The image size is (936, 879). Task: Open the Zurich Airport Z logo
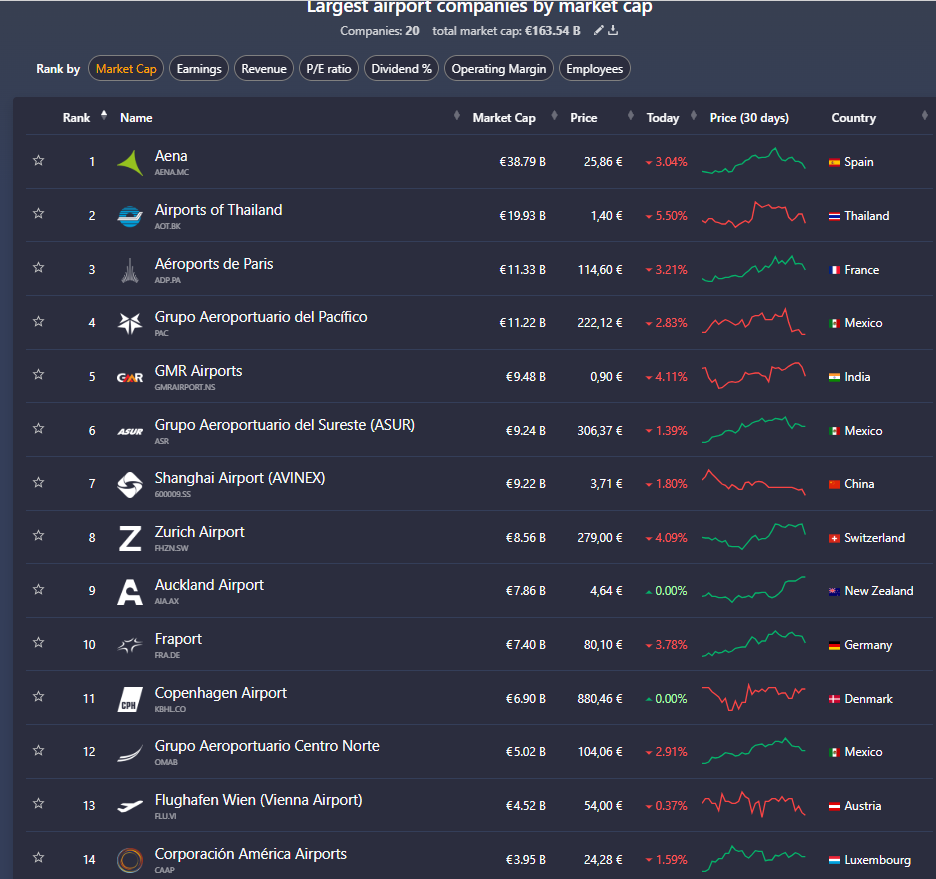click(130, 538)
